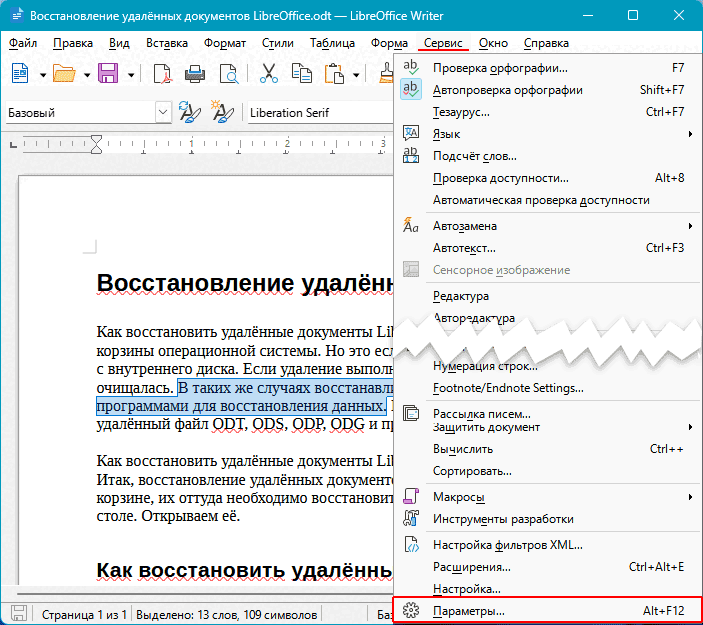Click word count status Выделено: 13 слов
The image size is (703, 625).
point(226,614)
